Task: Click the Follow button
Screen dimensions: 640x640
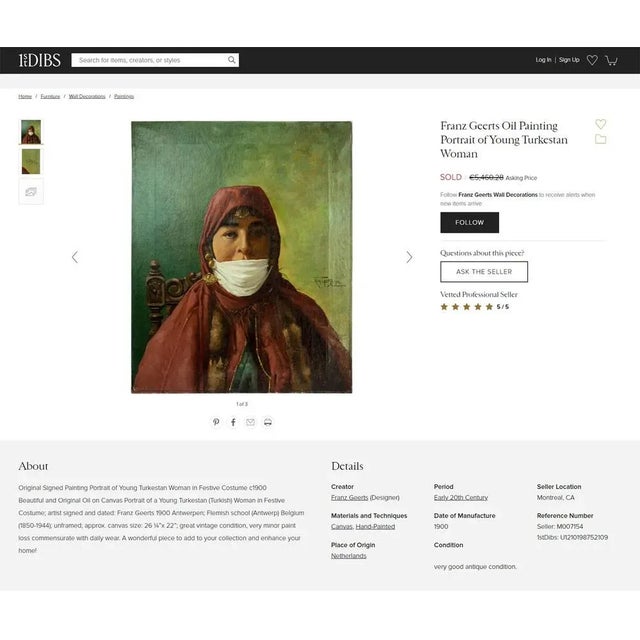Action: tap(469, 222)
